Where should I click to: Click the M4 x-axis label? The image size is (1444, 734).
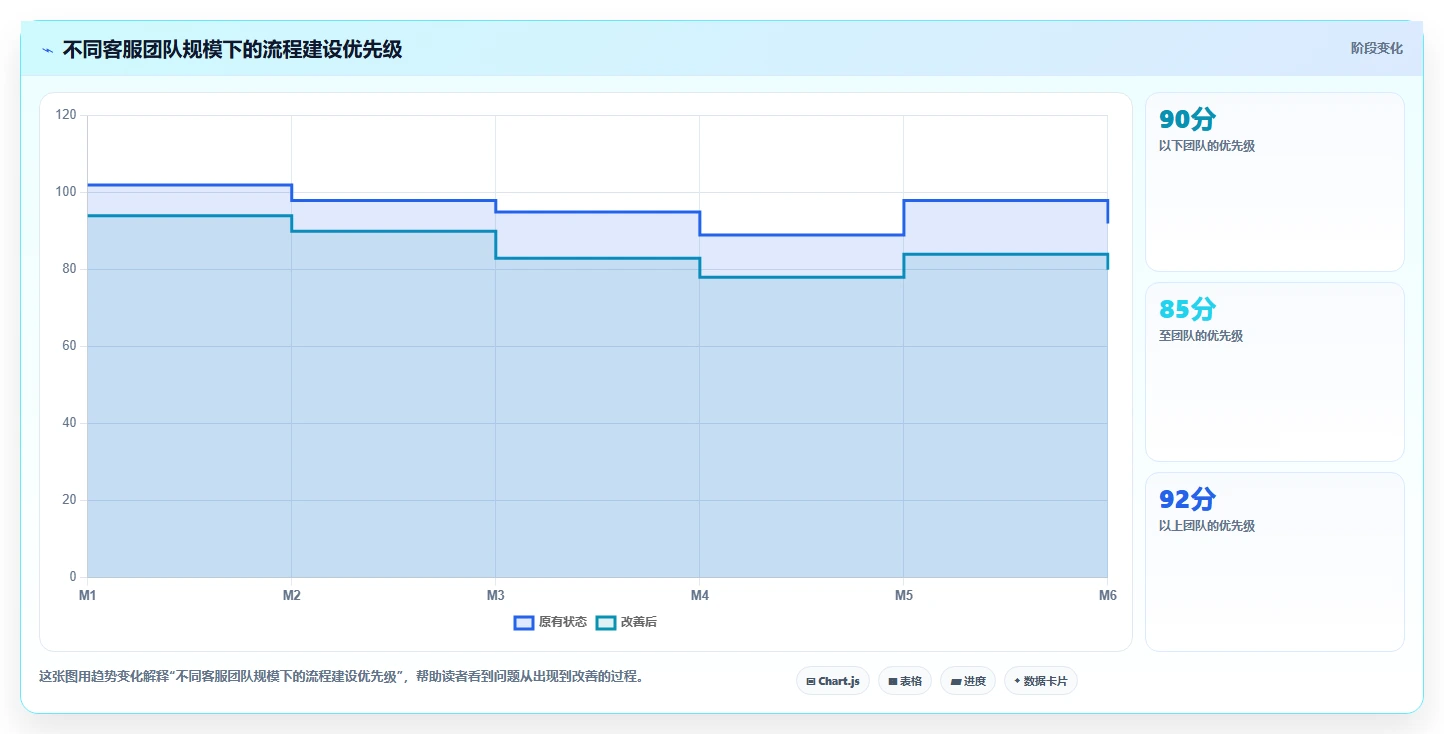[x=700, y=595]
